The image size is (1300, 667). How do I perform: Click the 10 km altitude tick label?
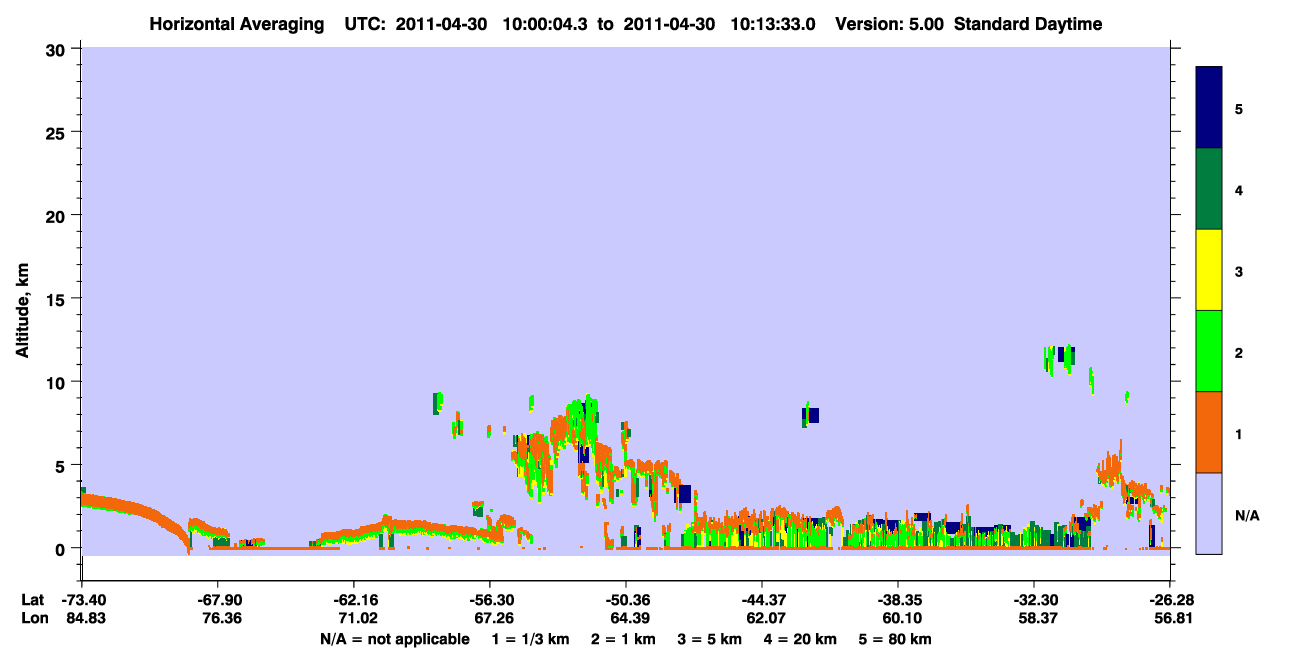coord(57,382)
